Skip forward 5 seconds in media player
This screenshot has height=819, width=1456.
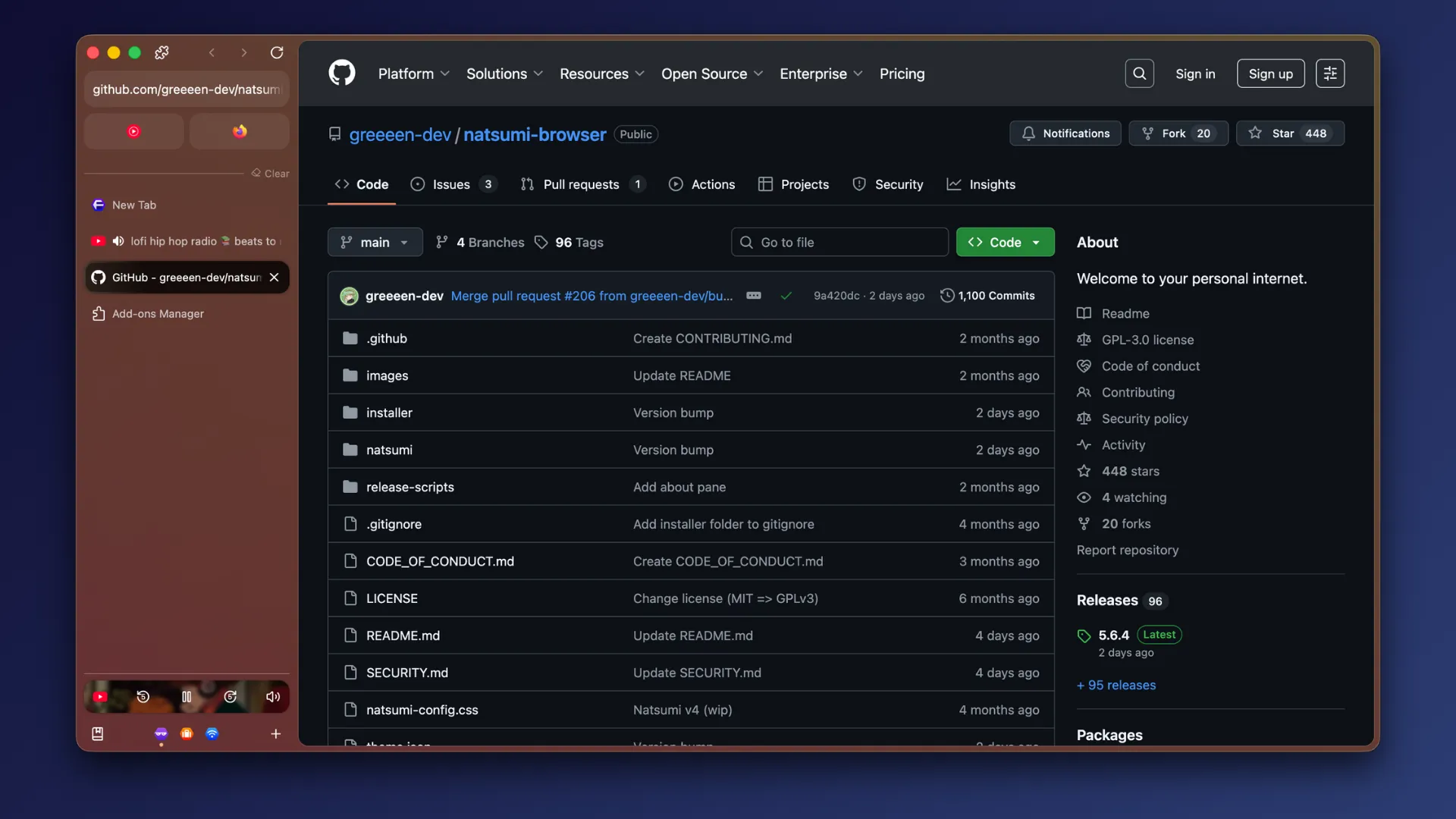click(231, 697)
